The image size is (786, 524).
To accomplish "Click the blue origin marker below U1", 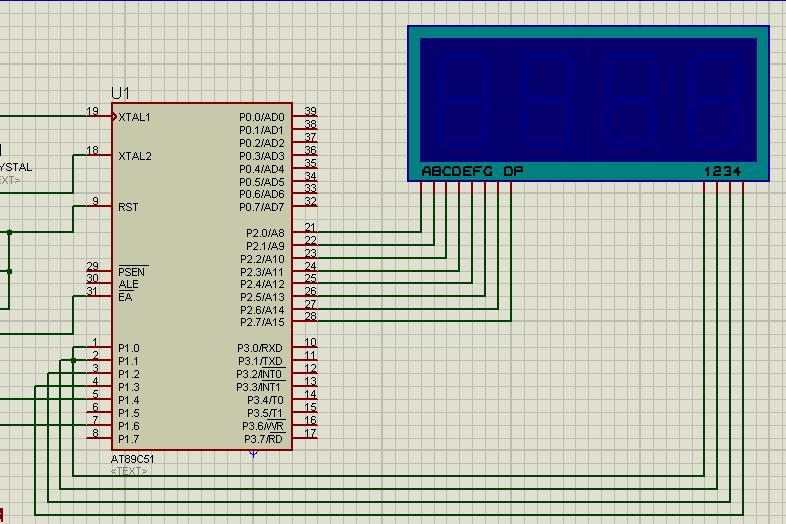I will (x=254, y=454).
